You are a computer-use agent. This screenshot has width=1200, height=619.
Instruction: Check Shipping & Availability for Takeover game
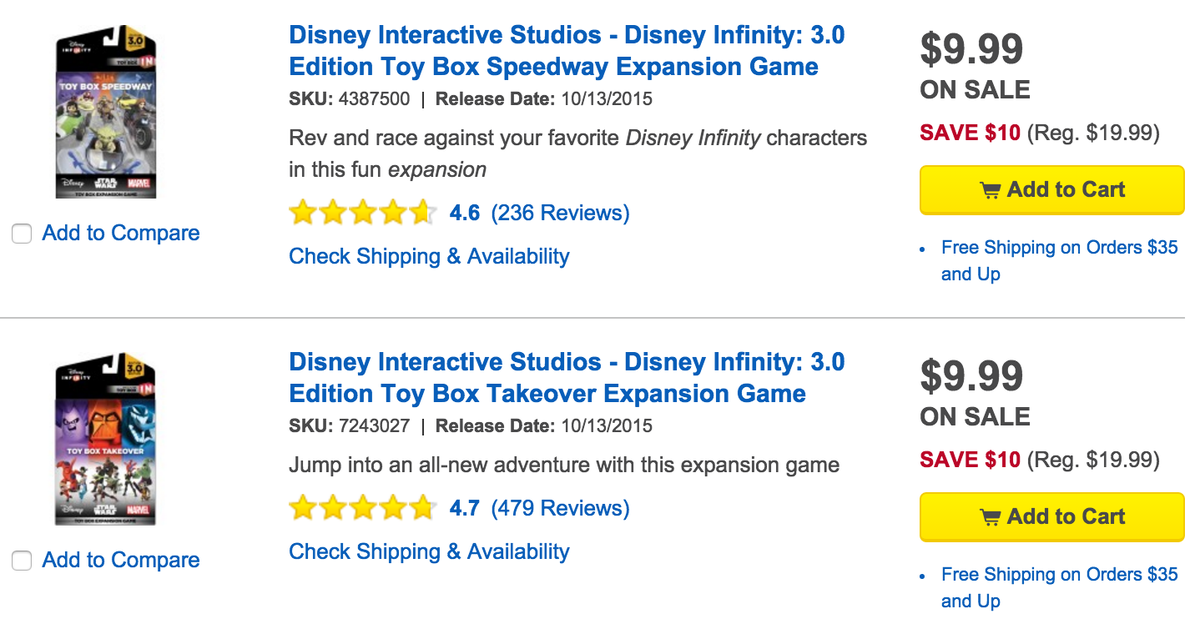429,551
